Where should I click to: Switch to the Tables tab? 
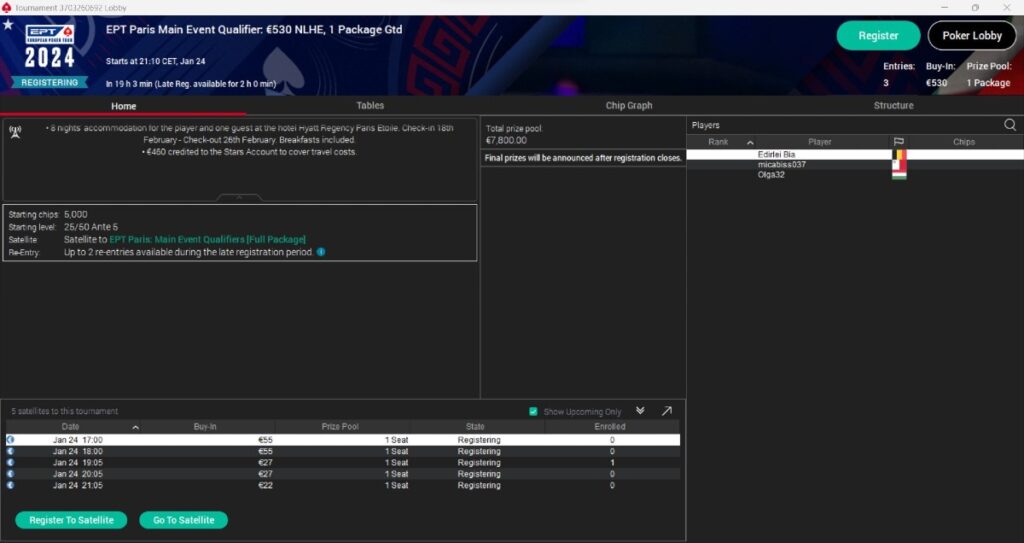coord(370,105)
